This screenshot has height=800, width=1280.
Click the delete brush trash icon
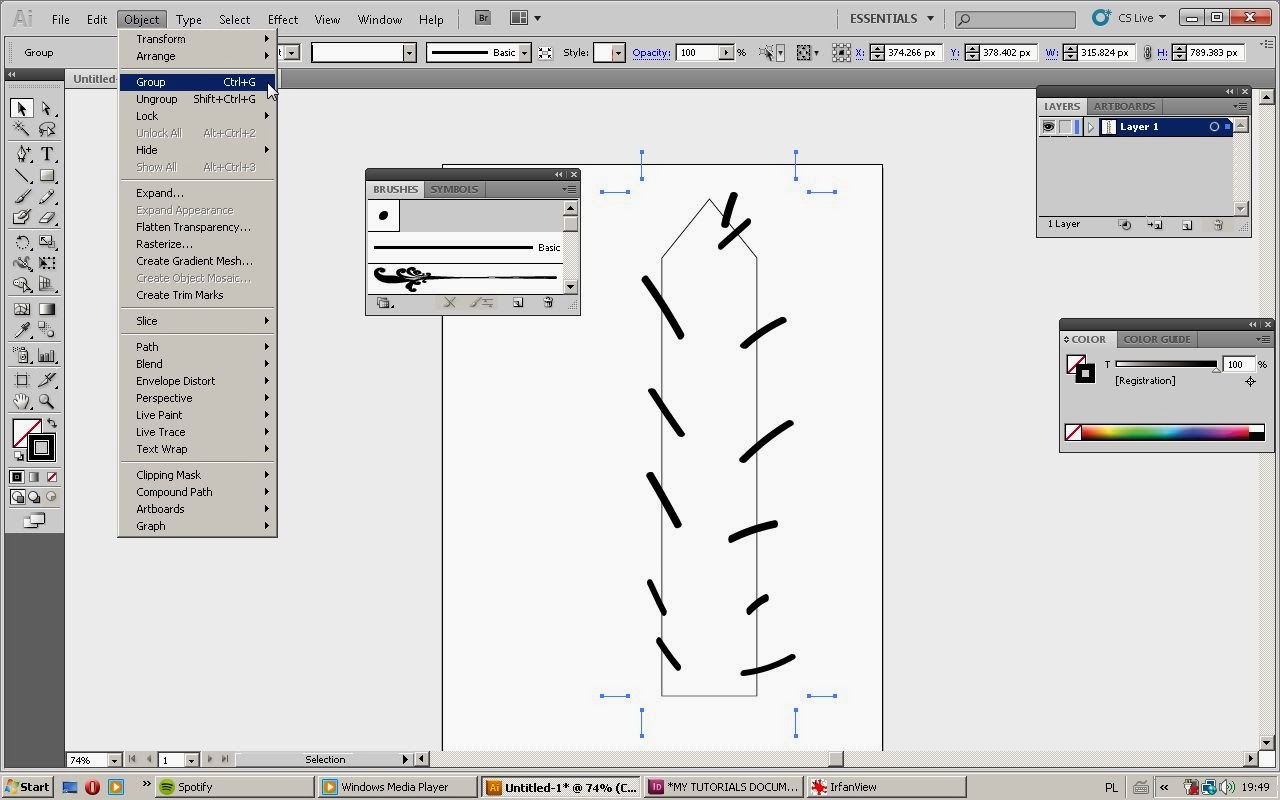548,303
